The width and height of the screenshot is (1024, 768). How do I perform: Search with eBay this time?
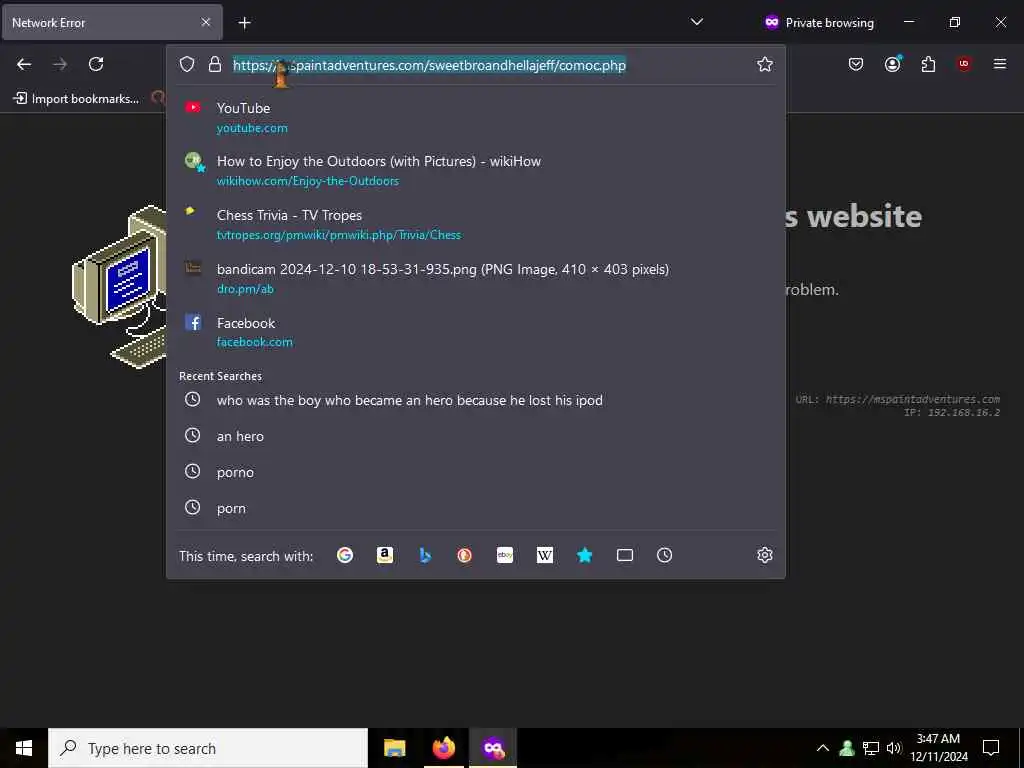point(505,555)
